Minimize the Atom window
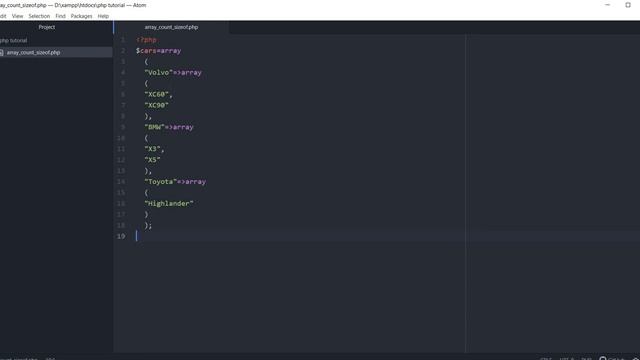The image size is (640, 360). (607, 5)
